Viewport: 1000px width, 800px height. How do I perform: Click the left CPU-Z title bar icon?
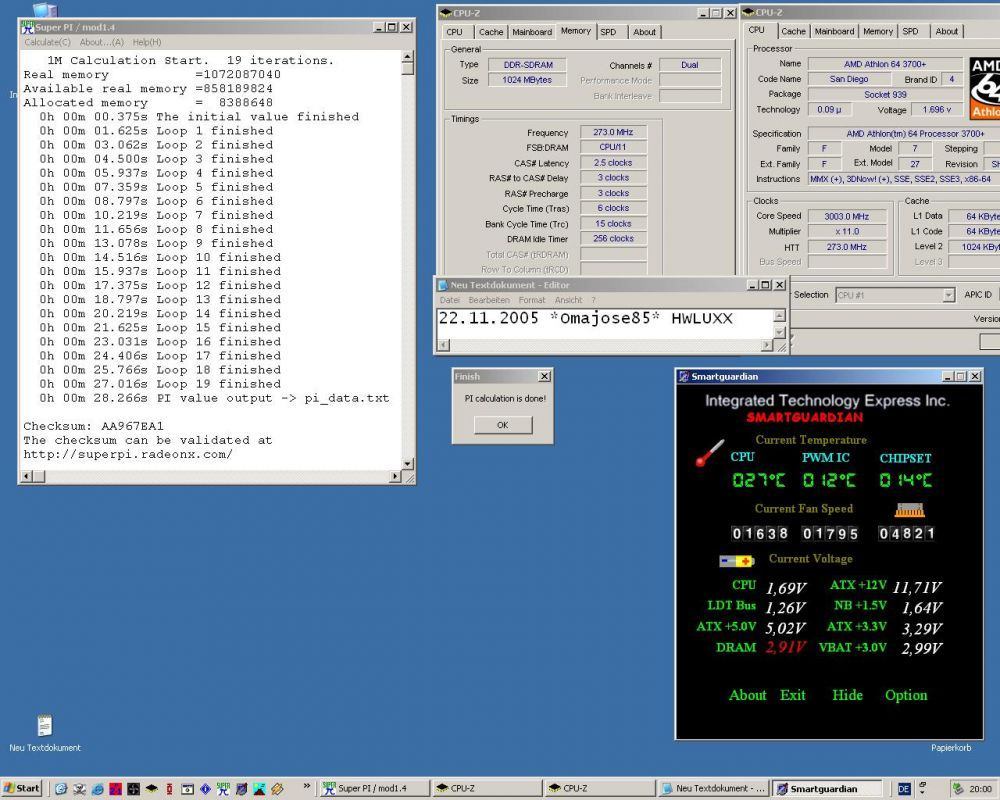coord(446,13)
